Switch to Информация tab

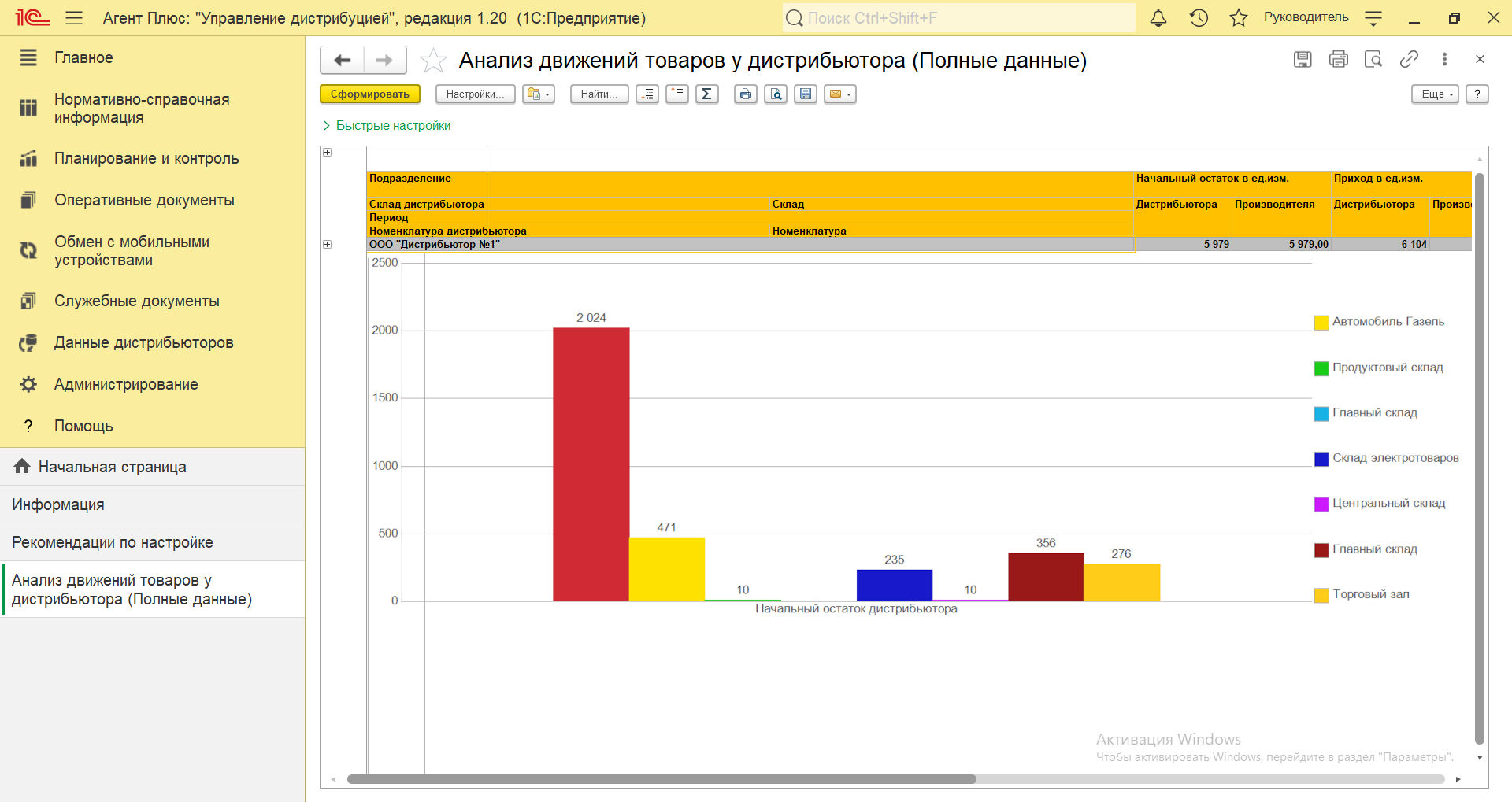[152, 504]
